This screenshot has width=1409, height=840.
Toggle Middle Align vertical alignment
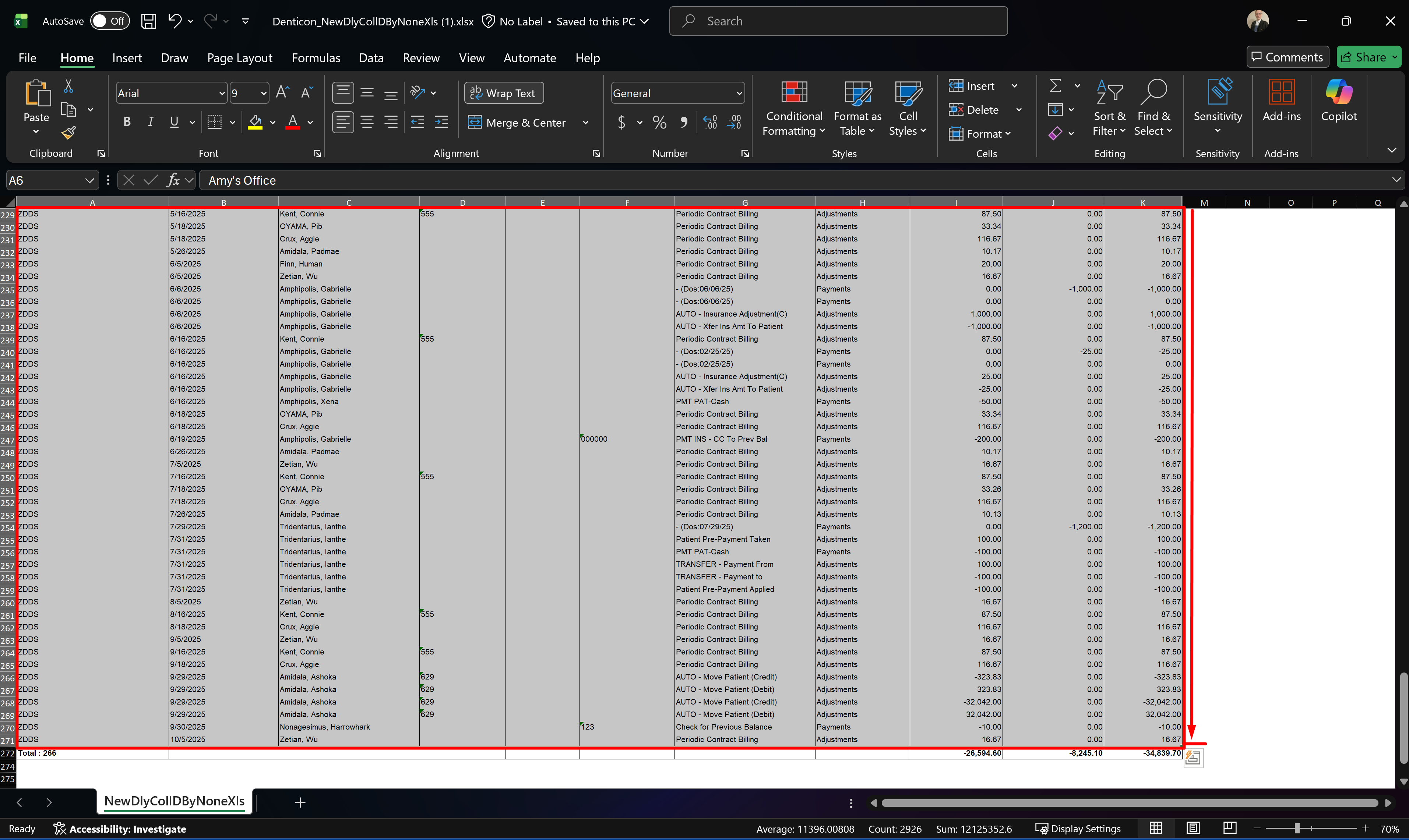pos(367,93)
